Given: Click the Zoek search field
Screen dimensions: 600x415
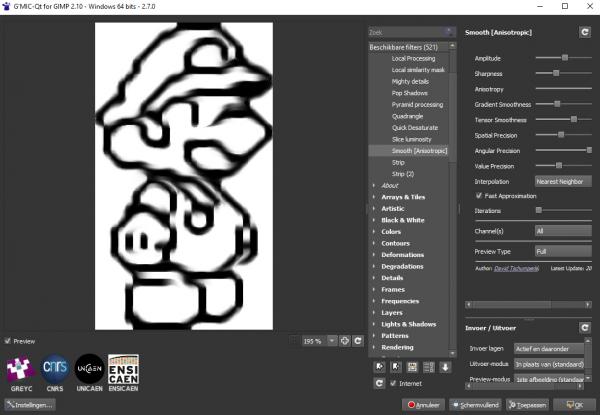Looking at the screenshot, I should (x=412, y=33).
